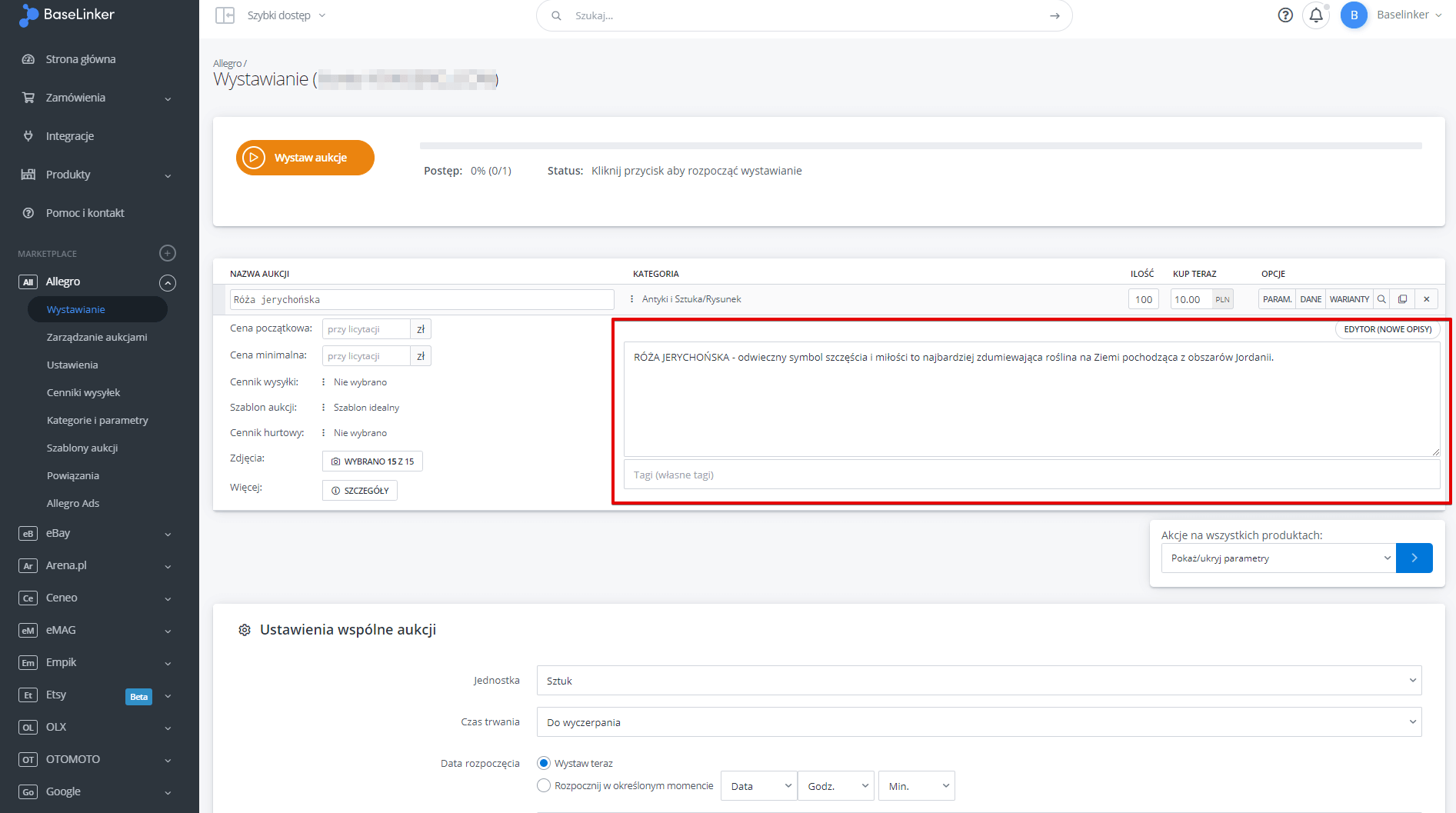Click the WARIANTY button
Screen dimensions: 1456x813
pyautogui.click(x=1349, y=299)
